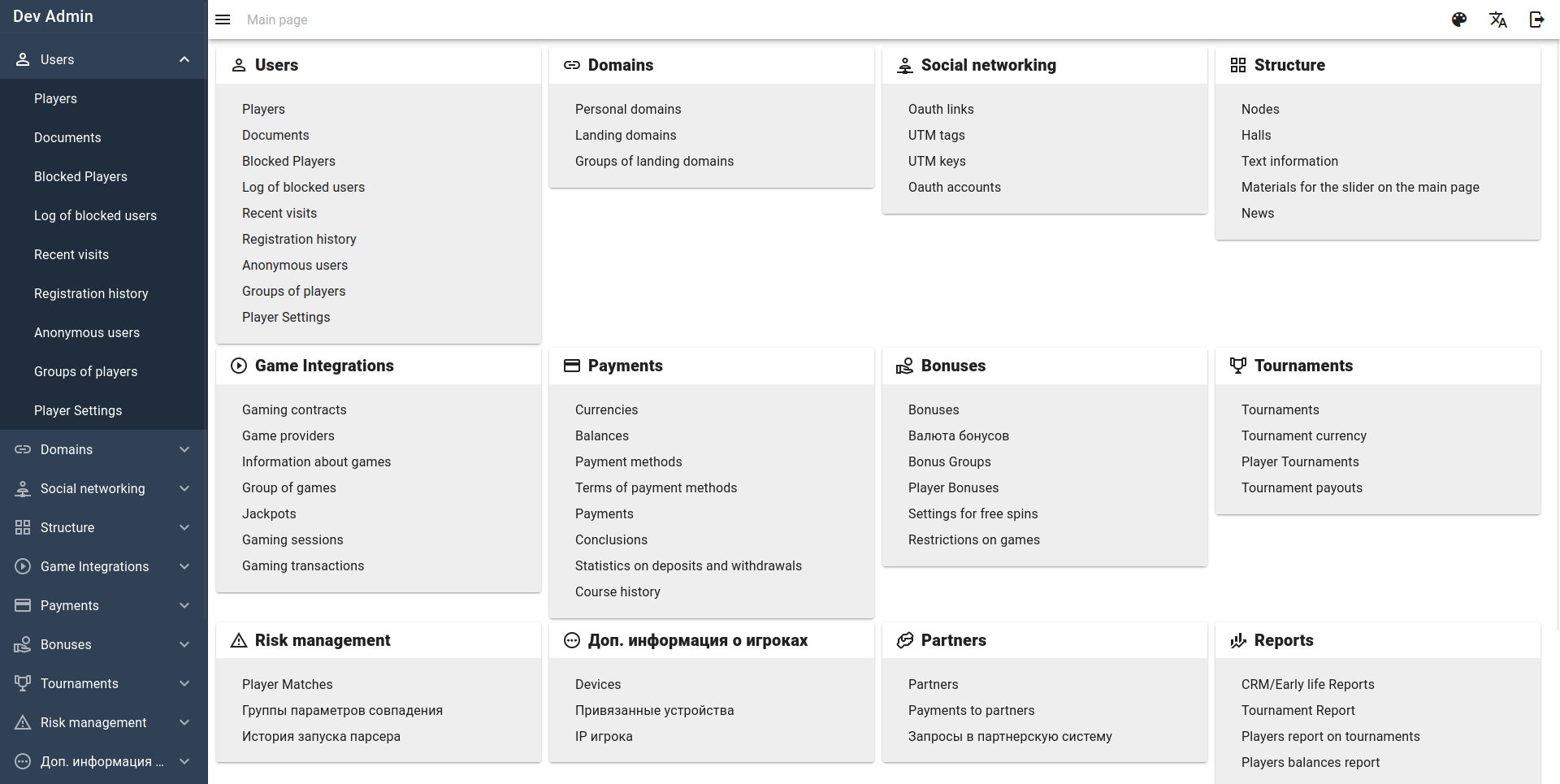
Task: Click the Social networking share icon on its card
Action: click(x=904, y=65)
